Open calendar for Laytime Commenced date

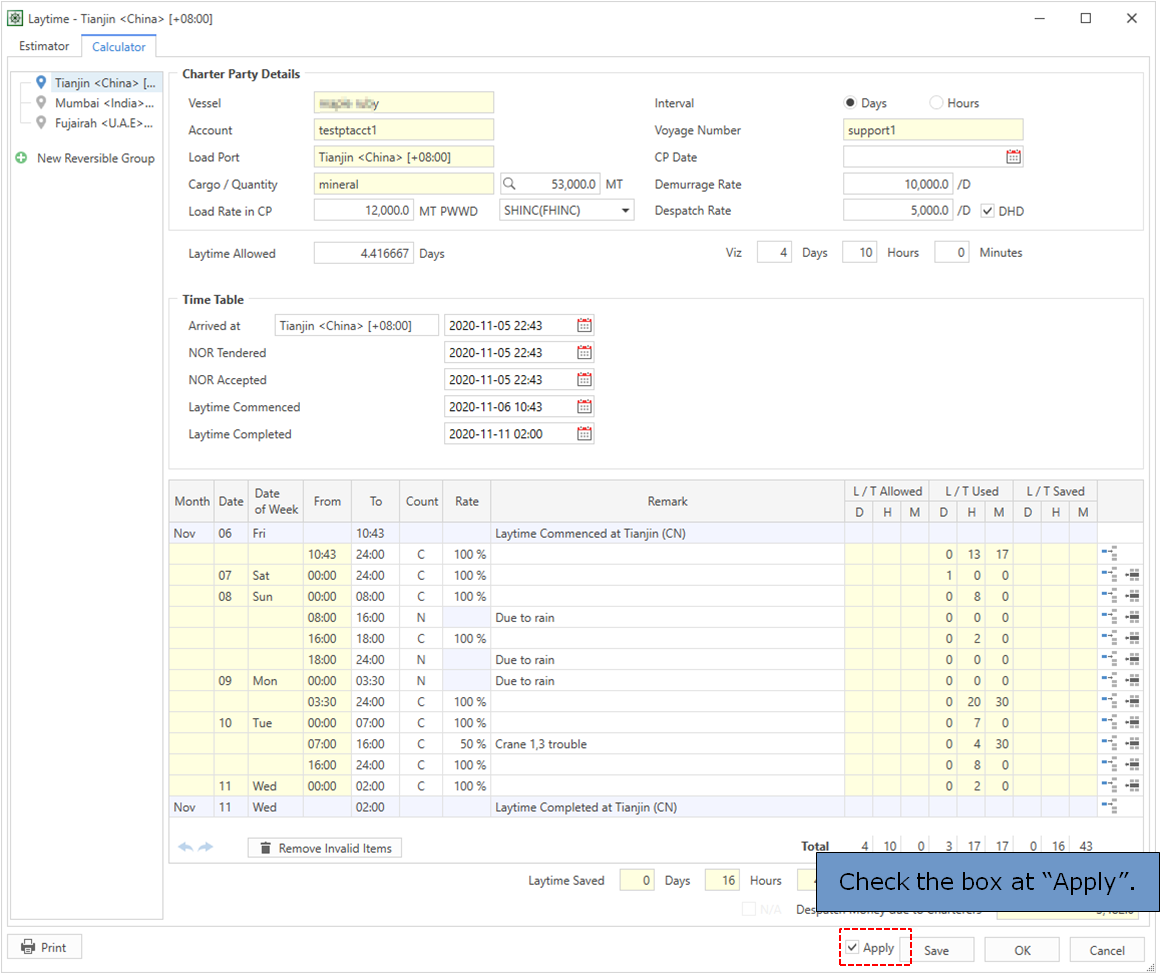tap(585, 407)
